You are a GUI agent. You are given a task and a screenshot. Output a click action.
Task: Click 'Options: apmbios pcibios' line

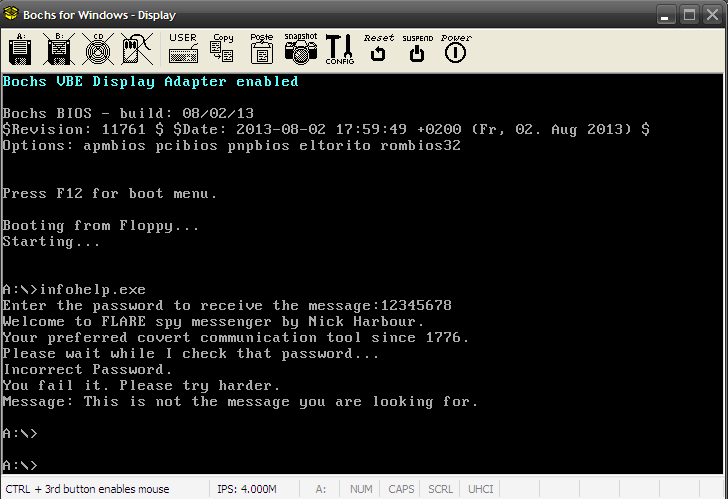coord(231,146)
